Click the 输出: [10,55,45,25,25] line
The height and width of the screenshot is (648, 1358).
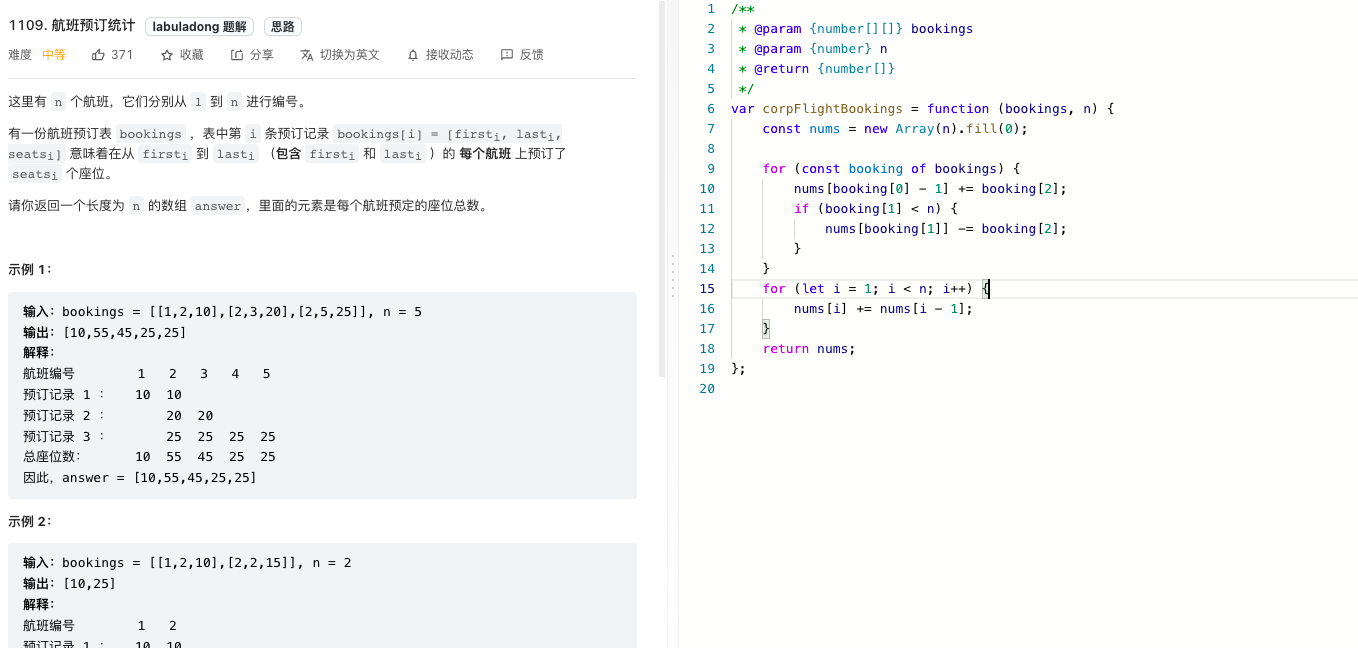(x=105, y=333)
